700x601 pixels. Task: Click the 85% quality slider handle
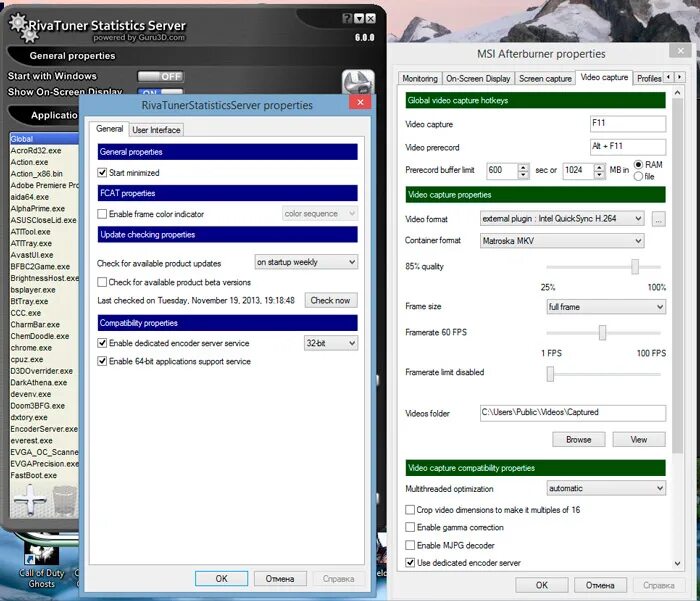click(x=635, y=267)
